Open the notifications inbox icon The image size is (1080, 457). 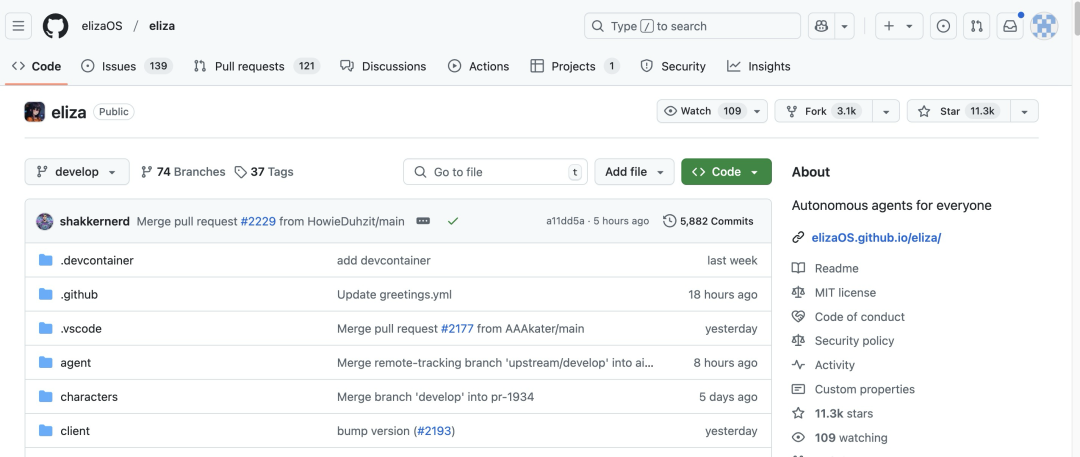(1010, 26)
